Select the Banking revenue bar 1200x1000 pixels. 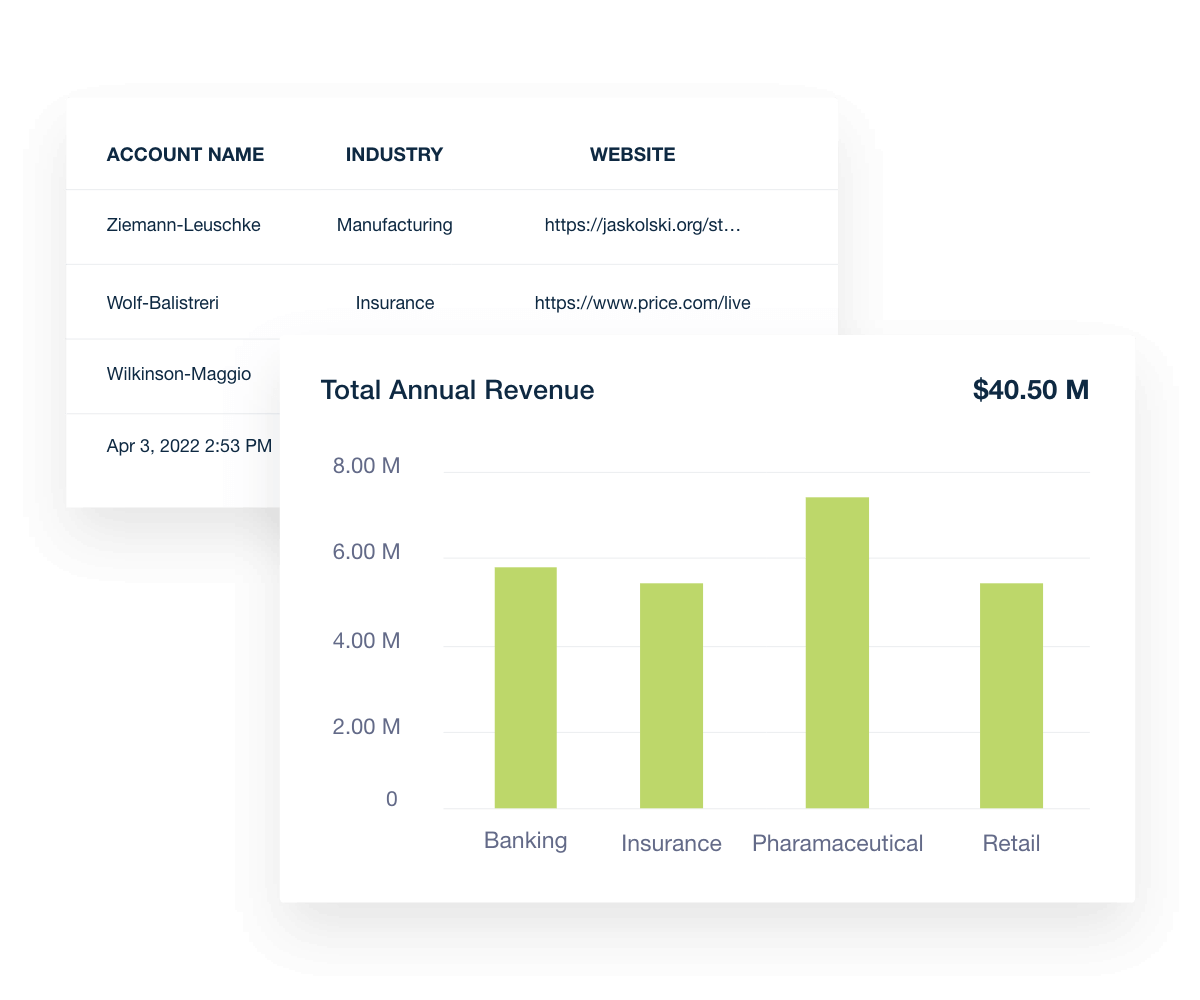click(525, 685)
